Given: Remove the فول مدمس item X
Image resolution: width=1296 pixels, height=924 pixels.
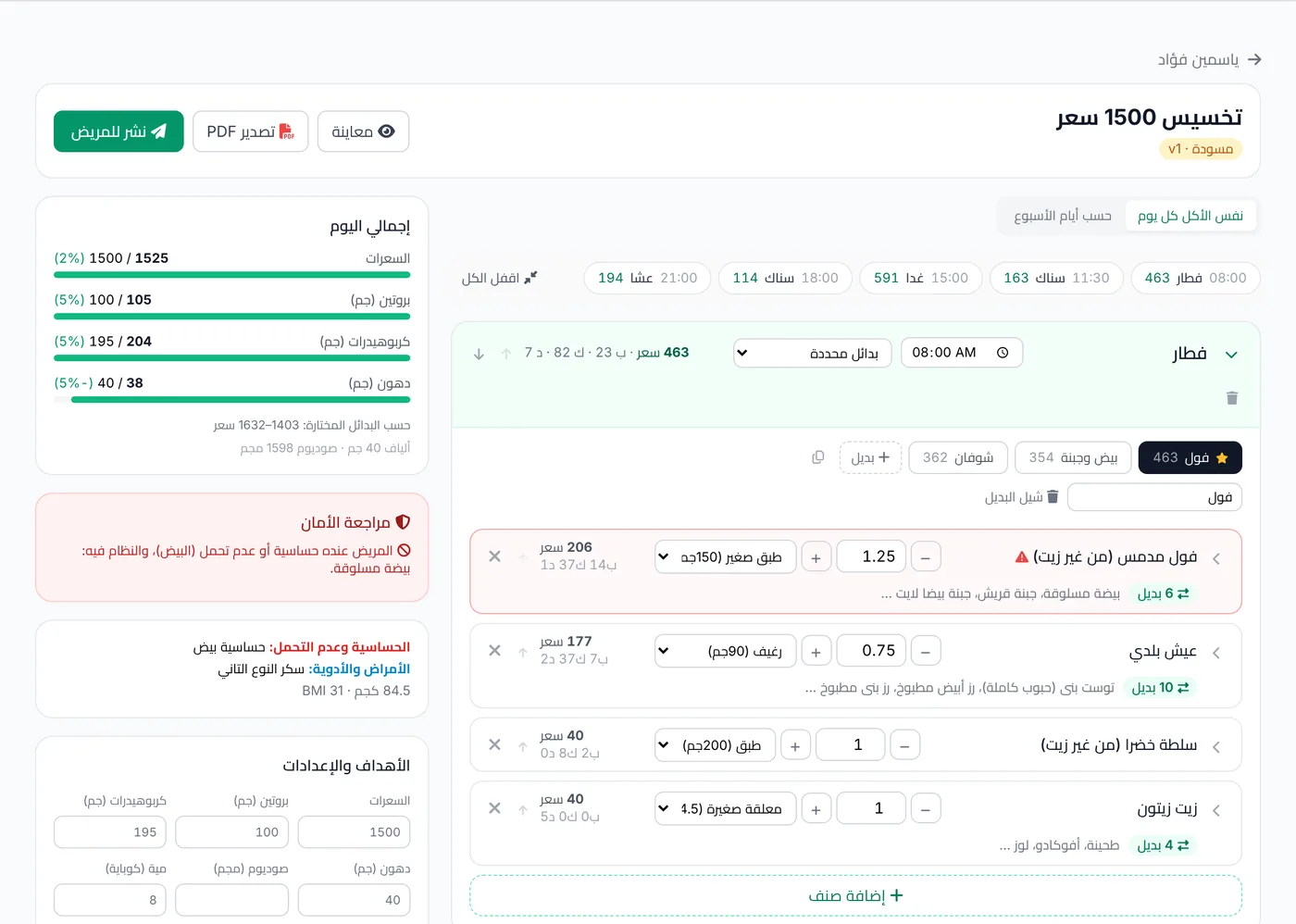Looking at the screenshot, I should pos(494,556).
